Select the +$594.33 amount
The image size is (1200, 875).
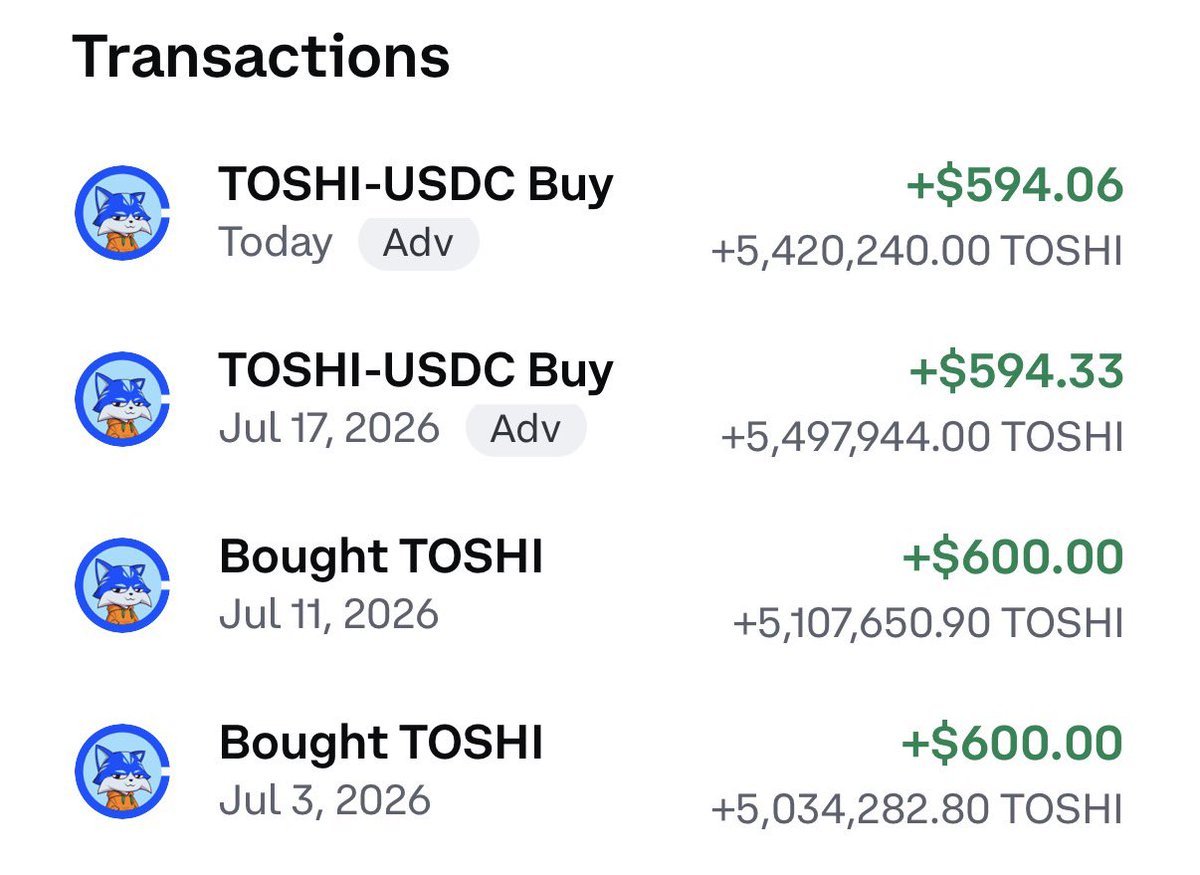point(1016,372)
